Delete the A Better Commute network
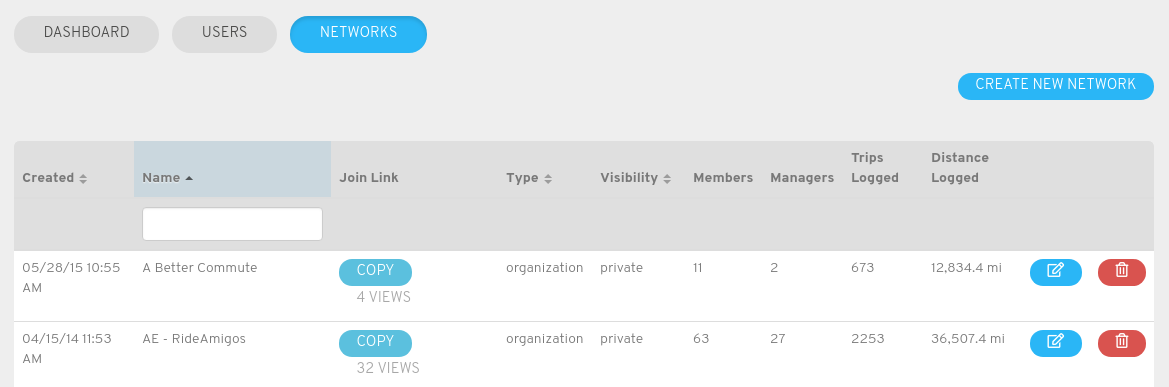The height and width of the screenshot is (387, 1169). [x=1121, y=272]
